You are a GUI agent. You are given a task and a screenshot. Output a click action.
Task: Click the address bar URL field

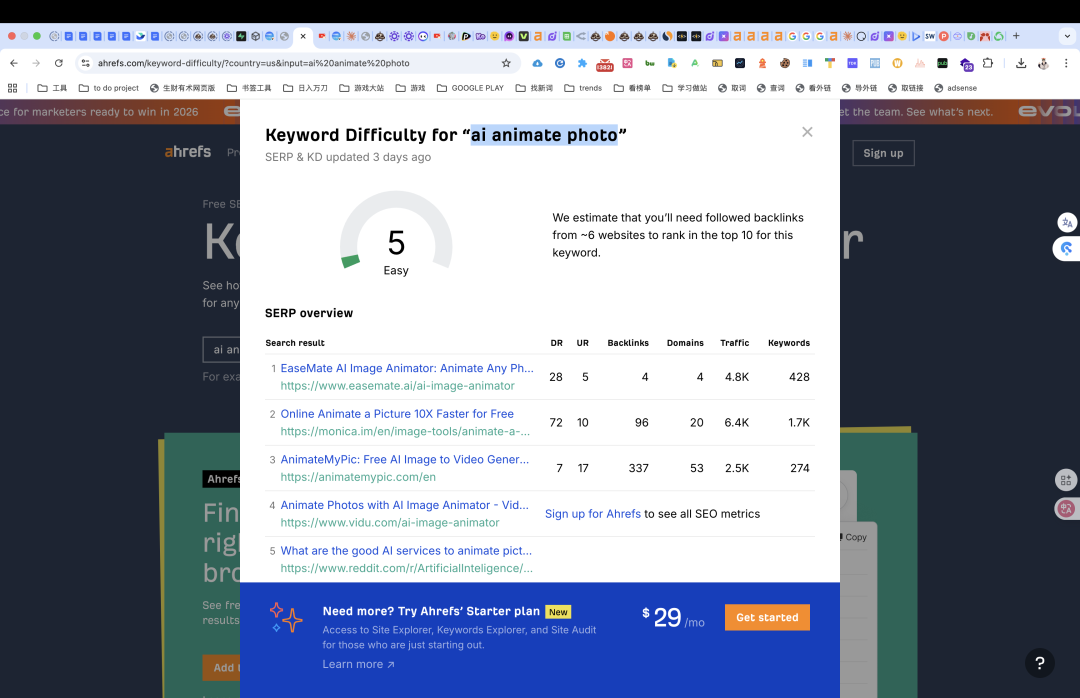coord(296,63)
